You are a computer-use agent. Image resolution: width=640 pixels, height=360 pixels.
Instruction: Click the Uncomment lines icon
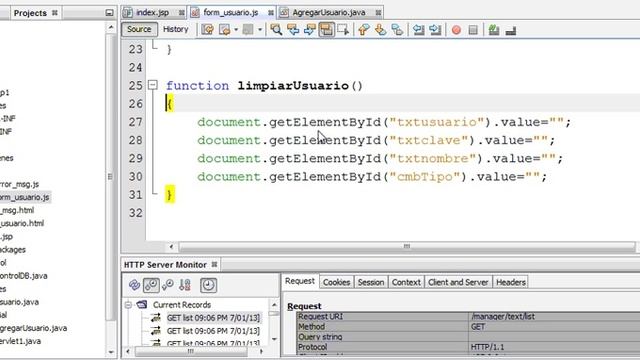coord(511,30)
